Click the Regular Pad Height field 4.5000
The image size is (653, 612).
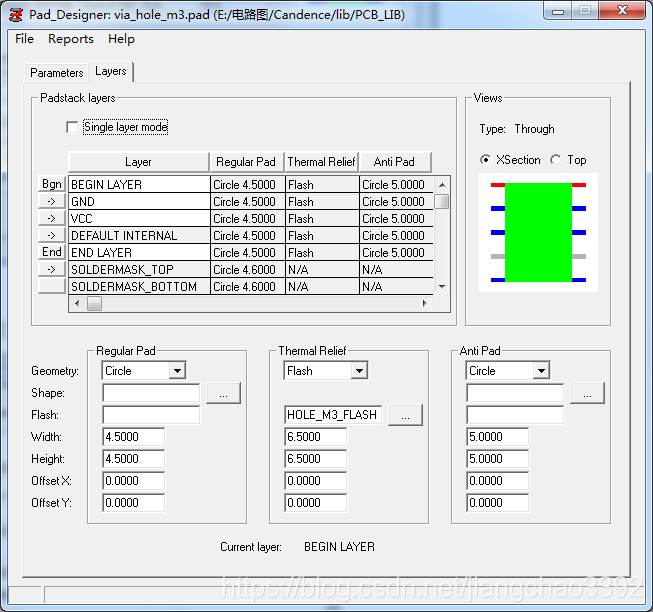[134, 459]
